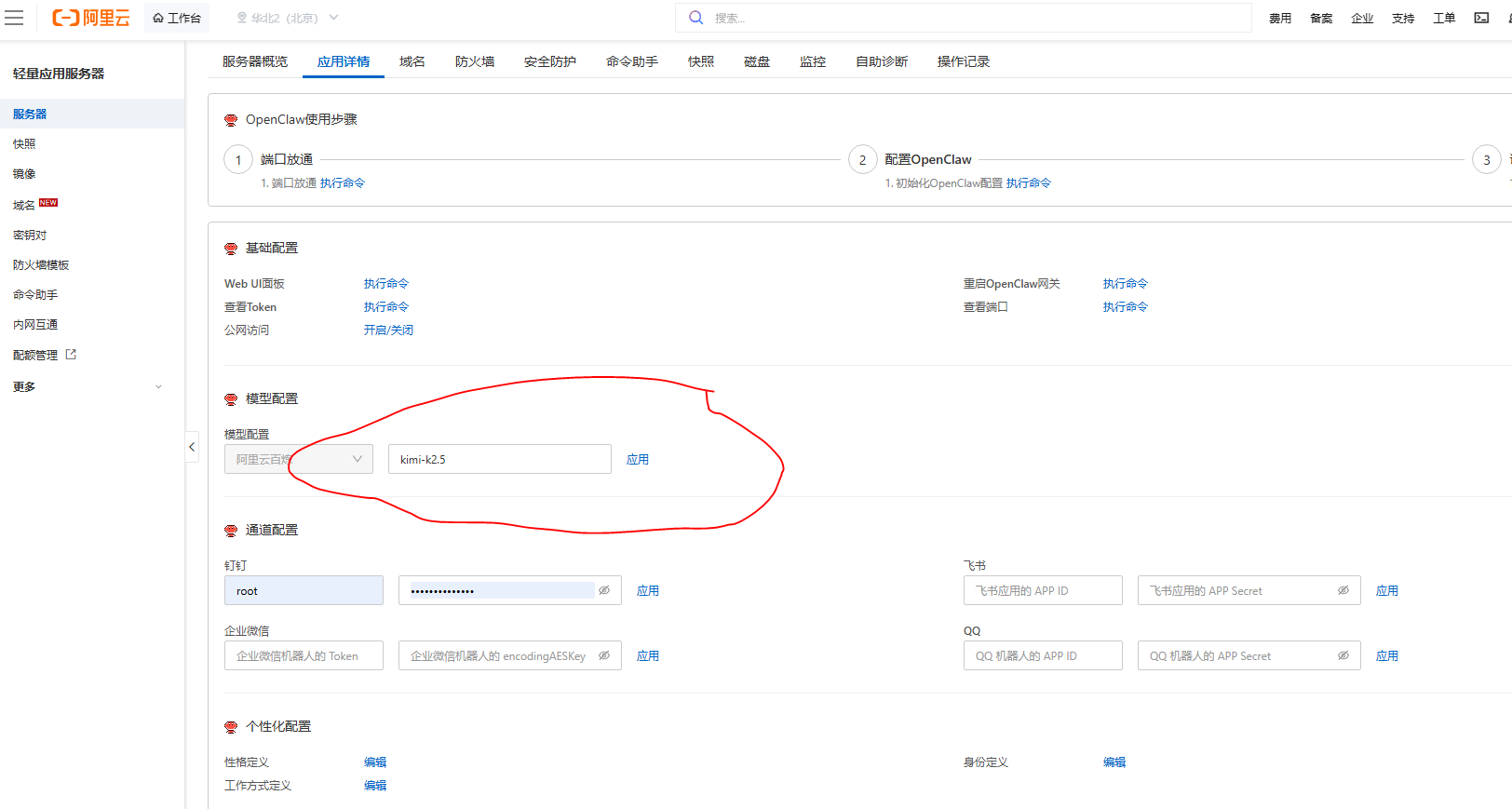Click the kimi-k2.5 model name field
The width and height of the screenshot is (1512, 809).
point(500,459)
